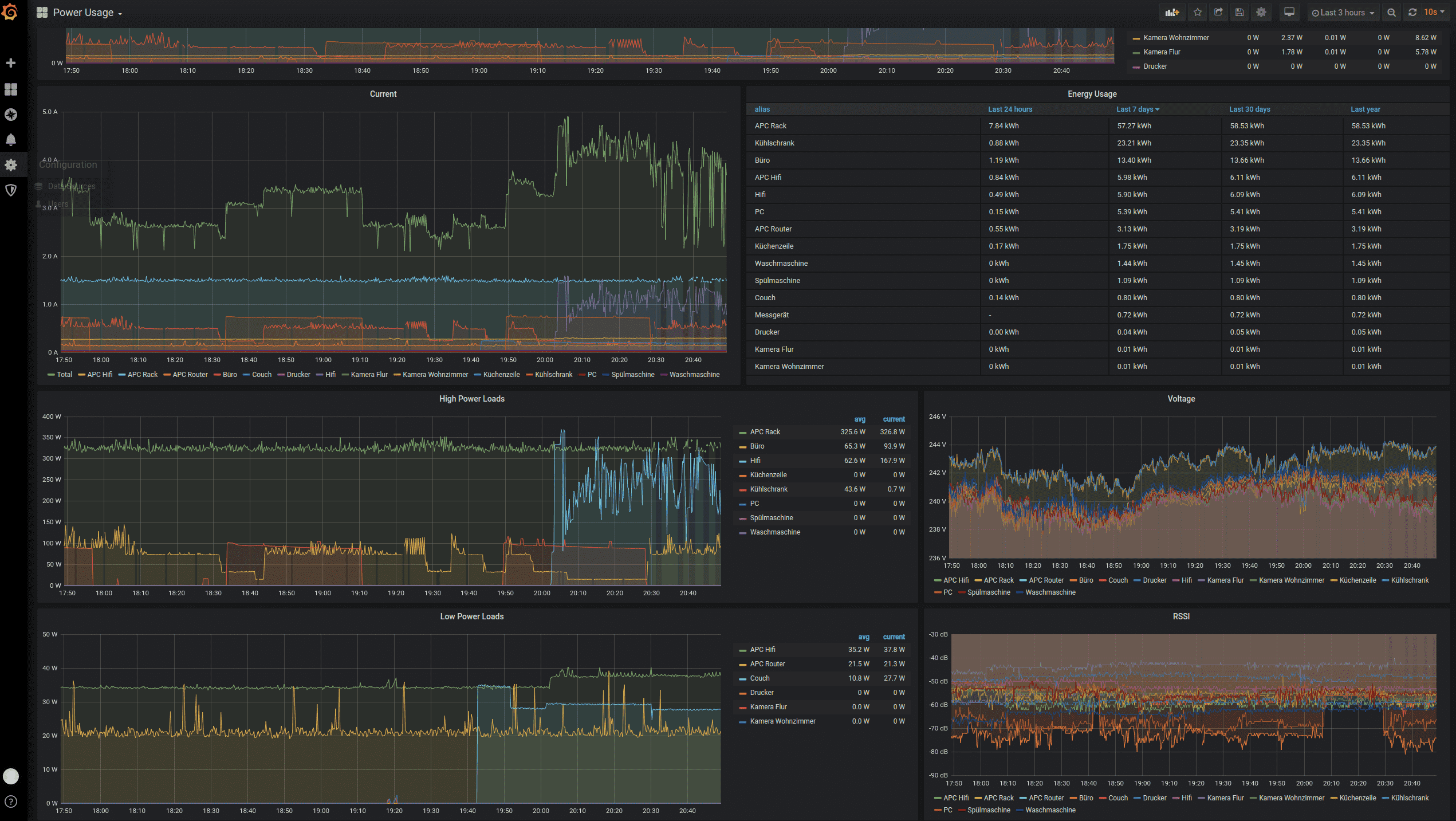This screenshot has width=1456, height=821.
Task: Cycle view mode with monitor icon
Action: (x=1289, y=12)
